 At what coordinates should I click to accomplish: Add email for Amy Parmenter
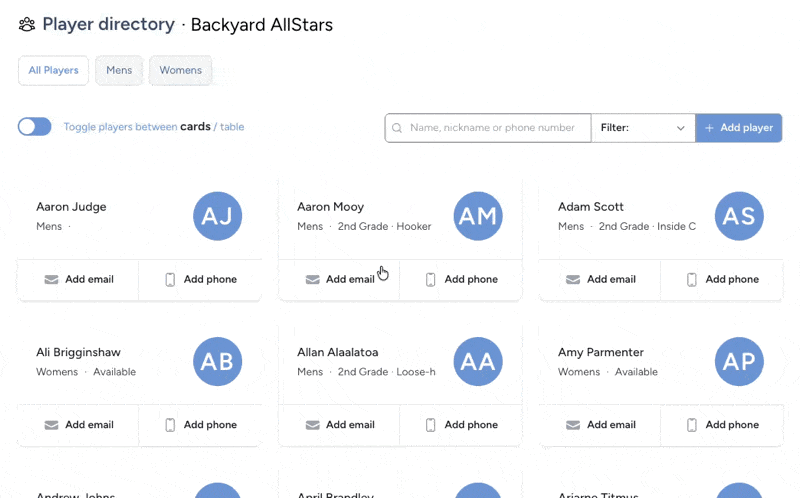pos(600,425)
